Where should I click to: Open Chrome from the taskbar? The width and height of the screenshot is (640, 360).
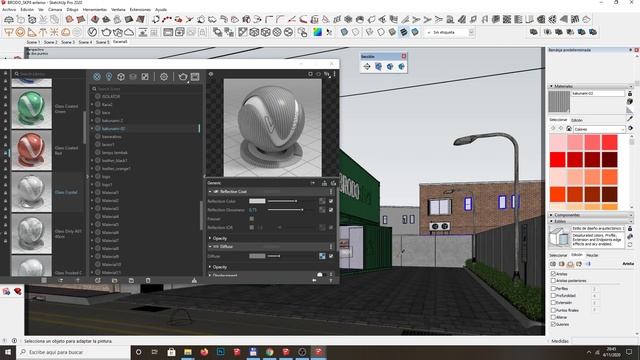coord(269,352)
